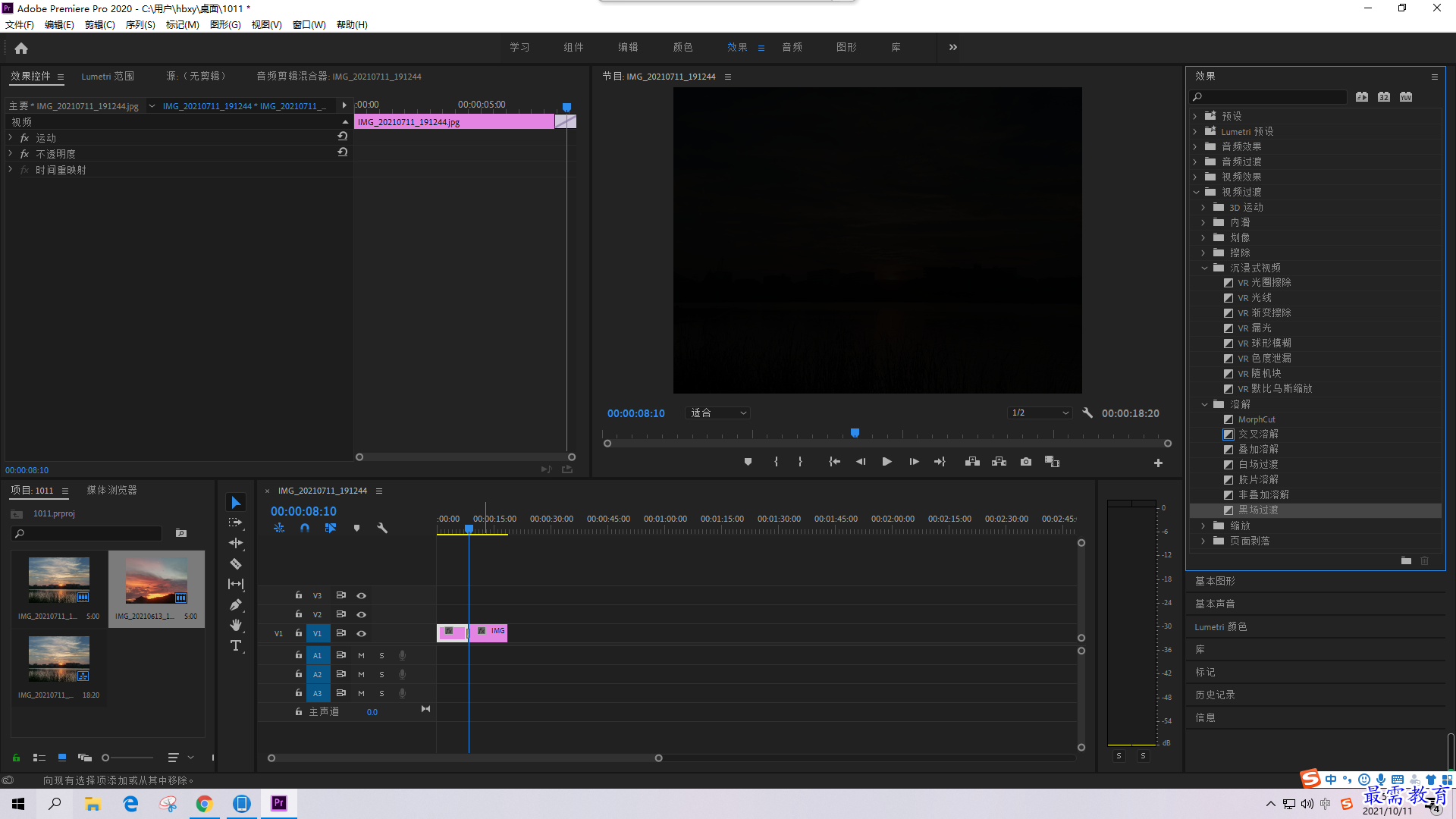Click the Effects panel search field
The height and width of the screenshot is (819, 1456).
1269,96
